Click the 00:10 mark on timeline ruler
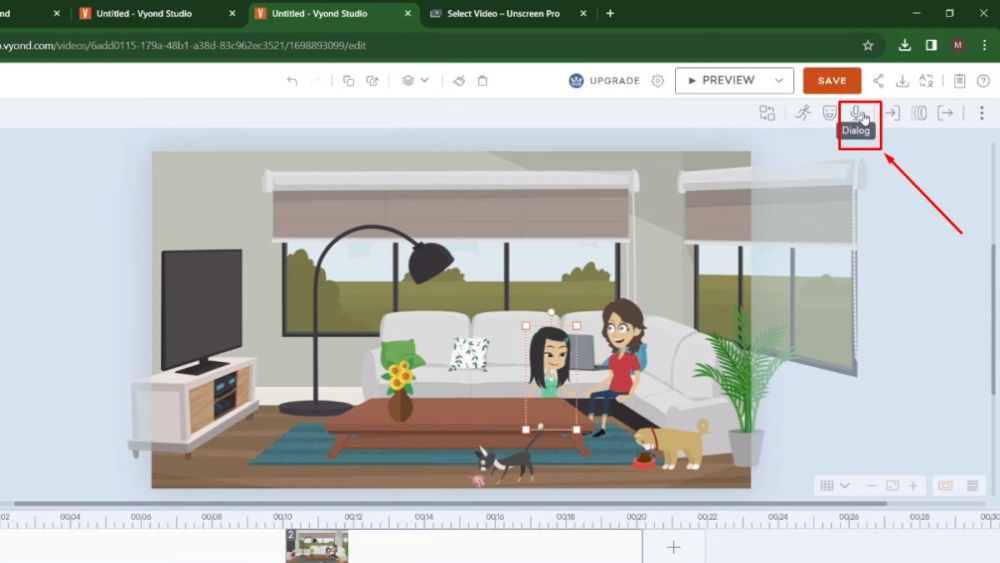This screenshot has width=1000, height=563. 283,517
